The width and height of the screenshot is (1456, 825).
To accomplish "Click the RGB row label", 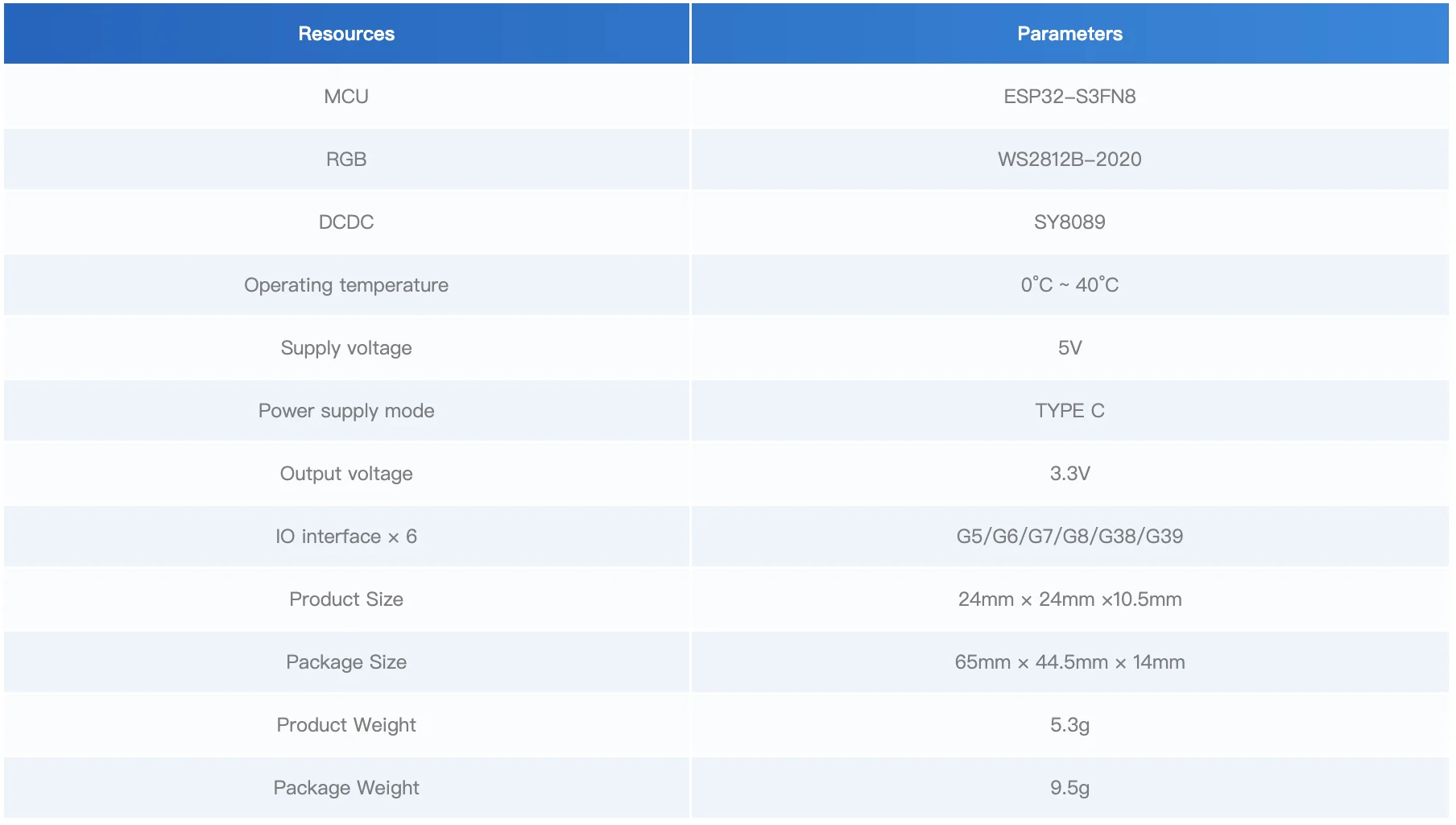I will click(x=346, y=160).
